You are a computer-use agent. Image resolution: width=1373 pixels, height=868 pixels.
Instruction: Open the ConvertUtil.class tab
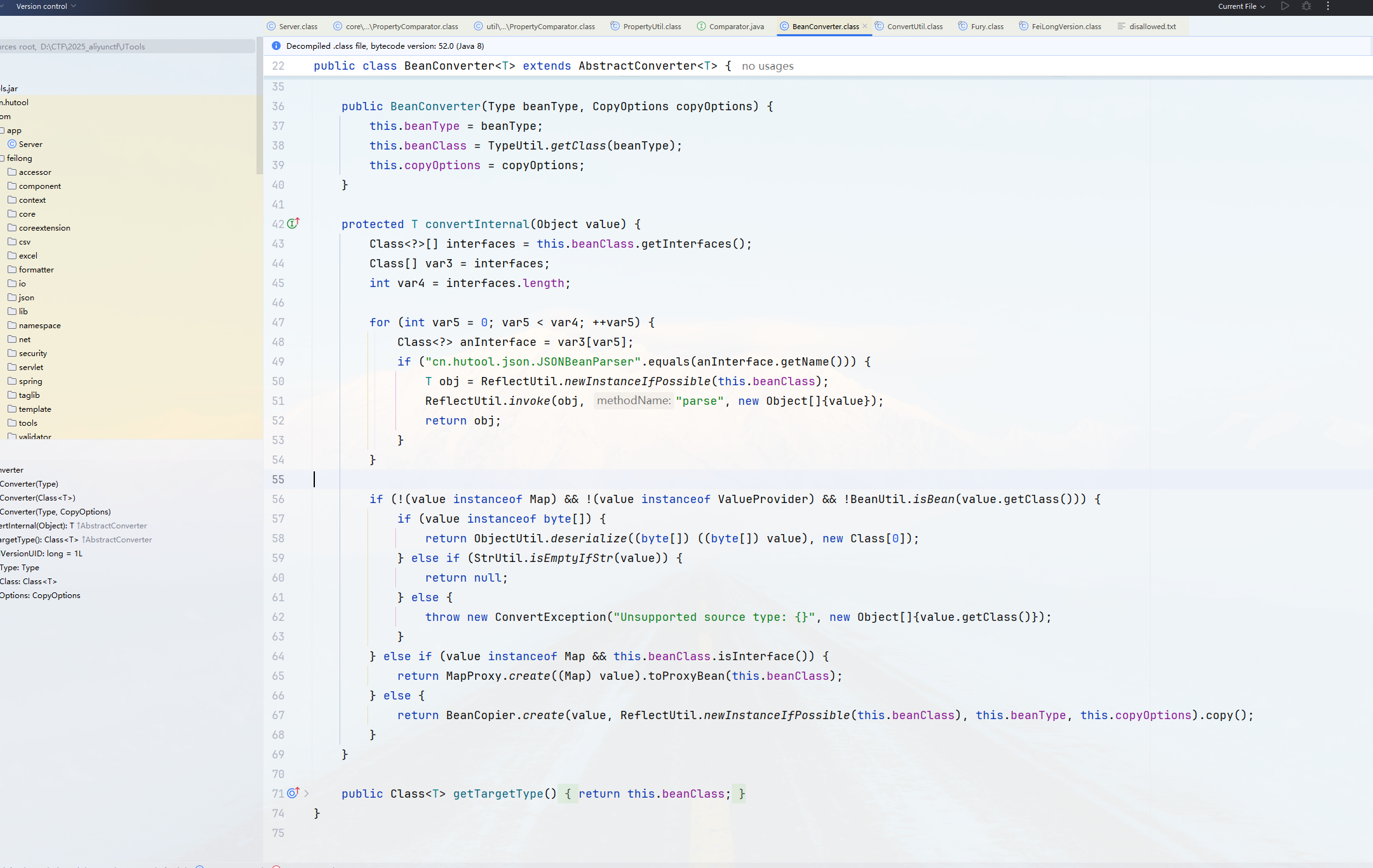tap(909, 26)
